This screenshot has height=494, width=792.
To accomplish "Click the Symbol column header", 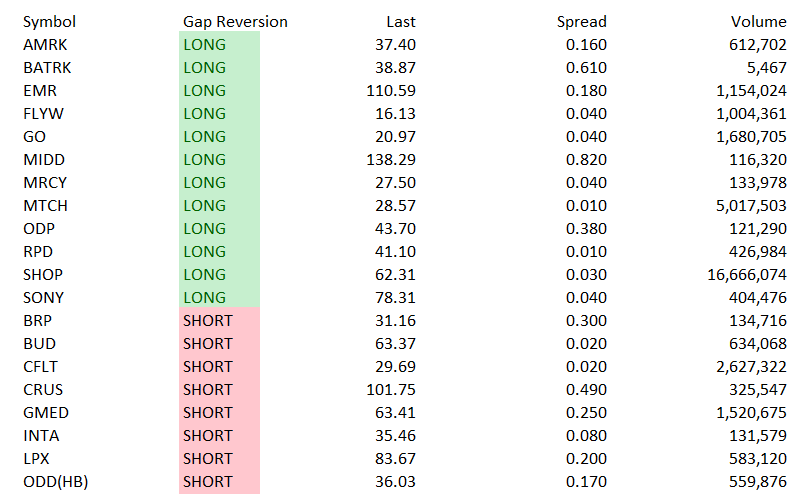I will click(49, 22).
